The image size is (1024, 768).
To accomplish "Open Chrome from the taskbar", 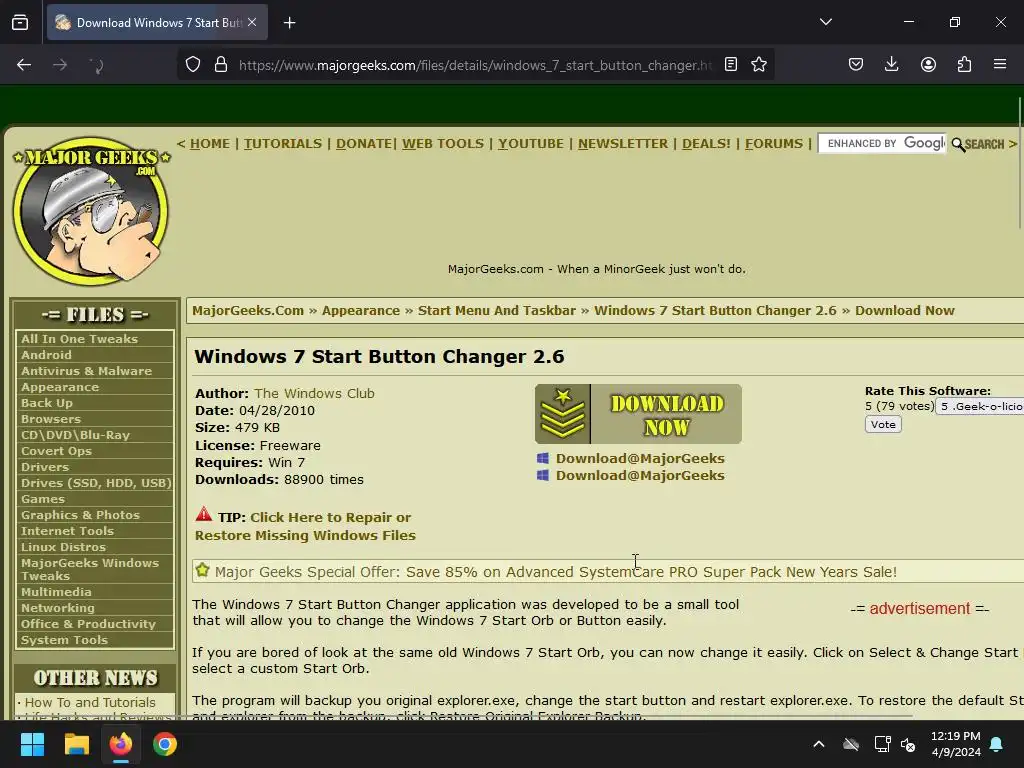I will (x=165, y=744).
